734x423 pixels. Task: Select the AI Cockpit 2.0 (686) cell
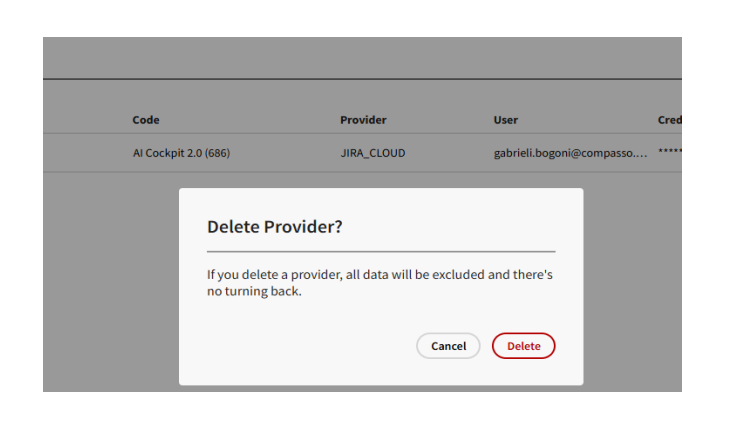182,153
